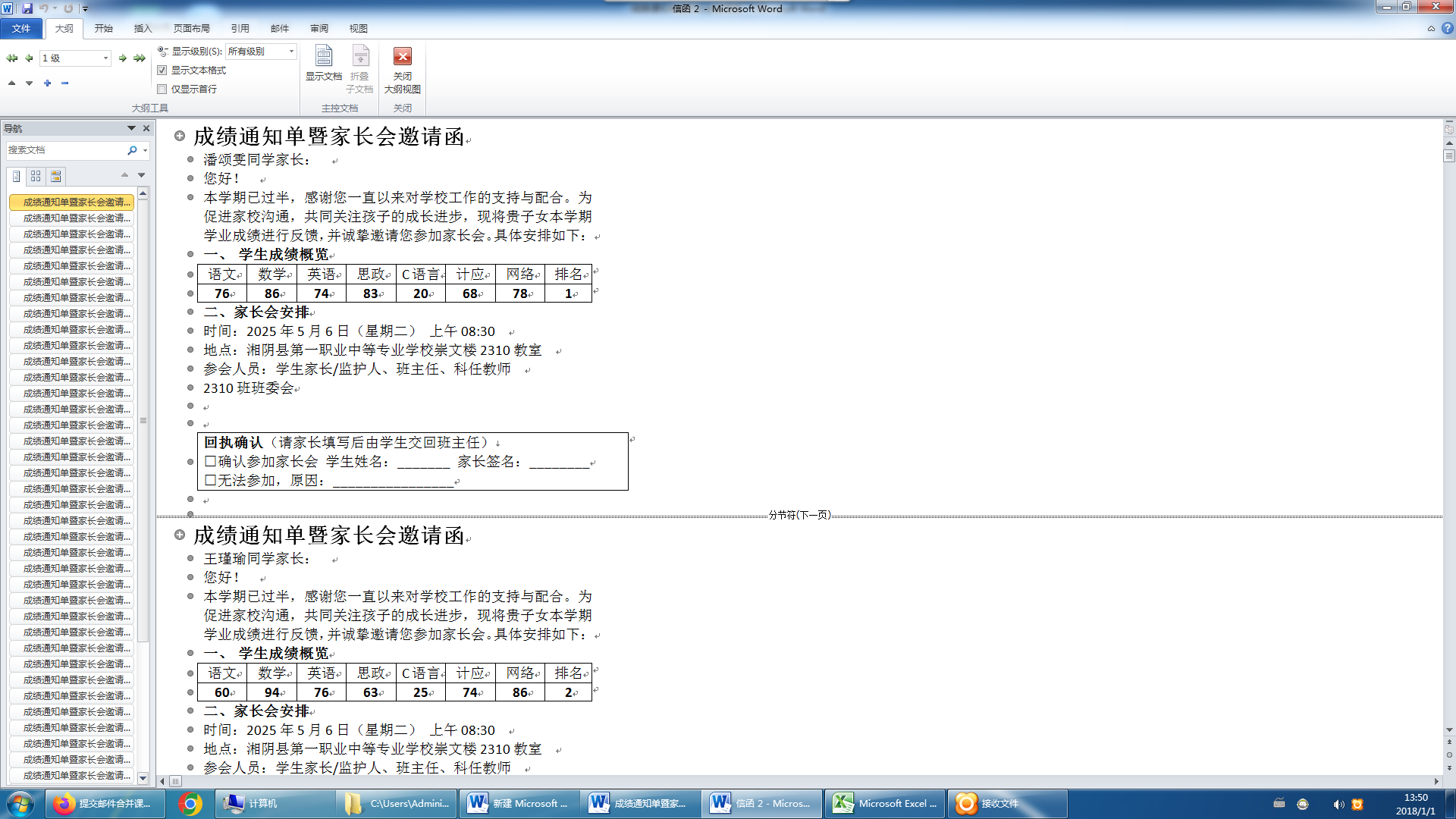Jump to next heading in navigation pane
The height and width of the screenshot is (819, 1456).
pyautogui.click(x=141, y=175)
